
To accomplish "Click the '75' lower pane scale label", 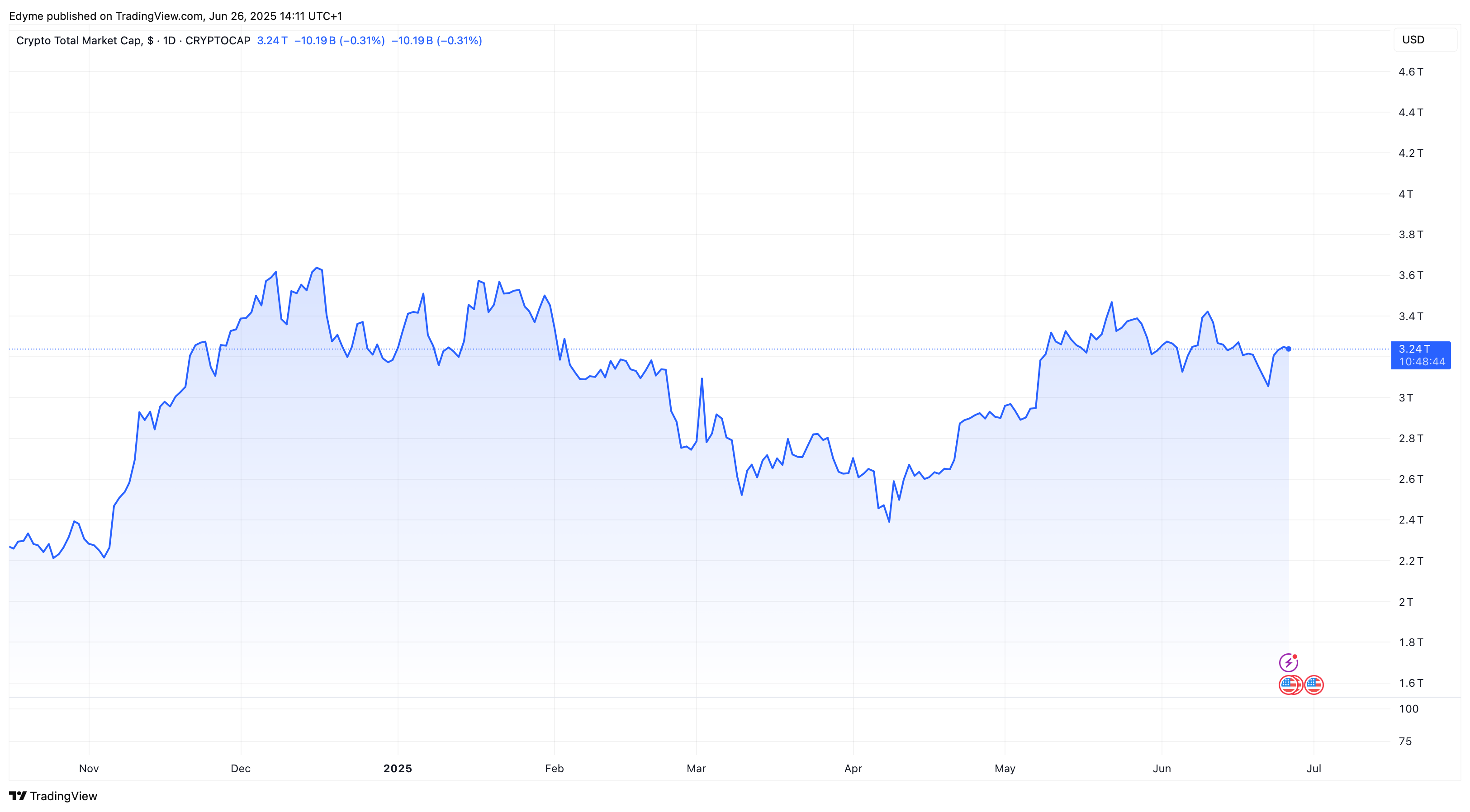I will point(1405,742).
